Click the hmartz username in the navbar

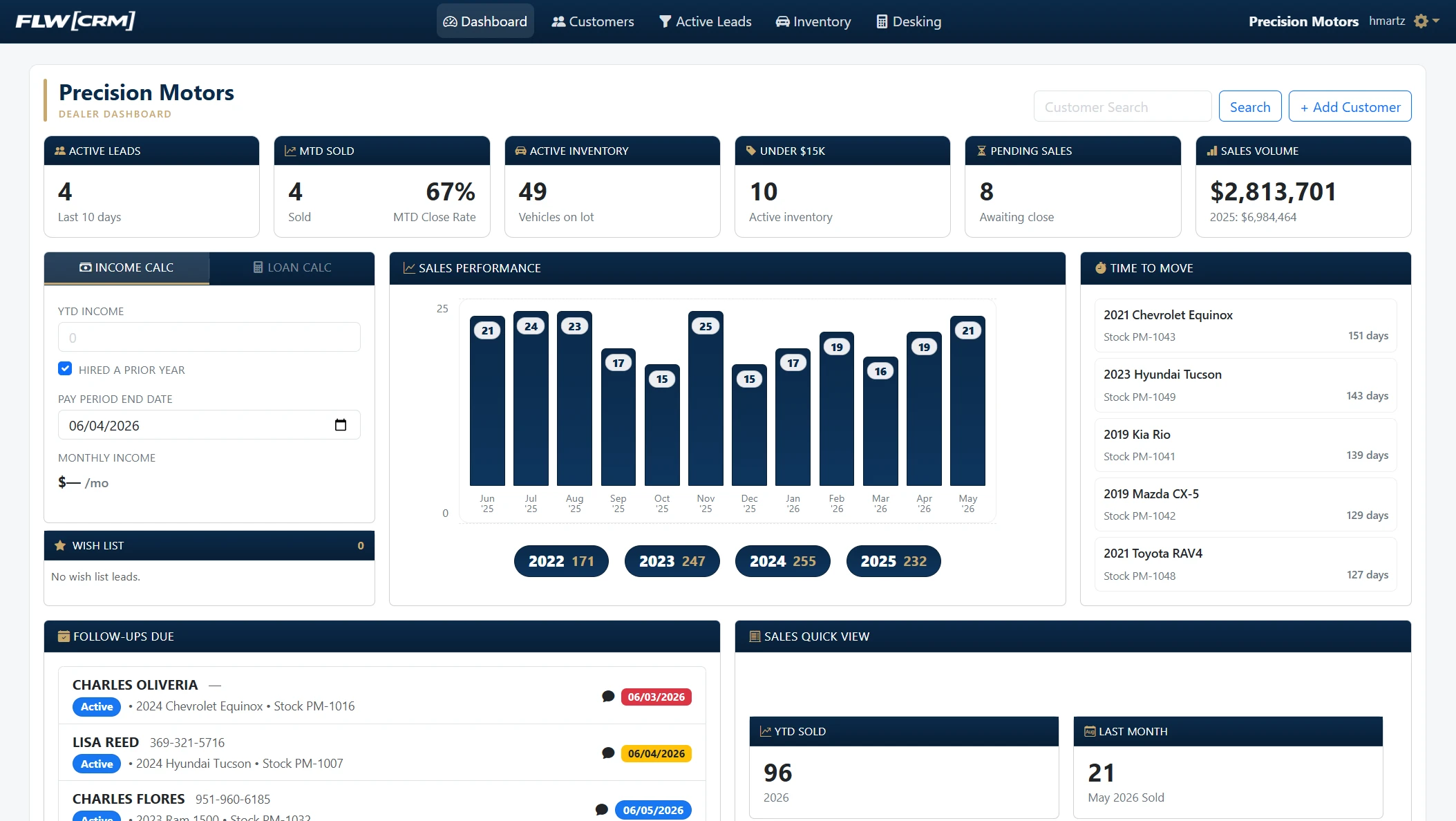click(x=1386, y=21)
